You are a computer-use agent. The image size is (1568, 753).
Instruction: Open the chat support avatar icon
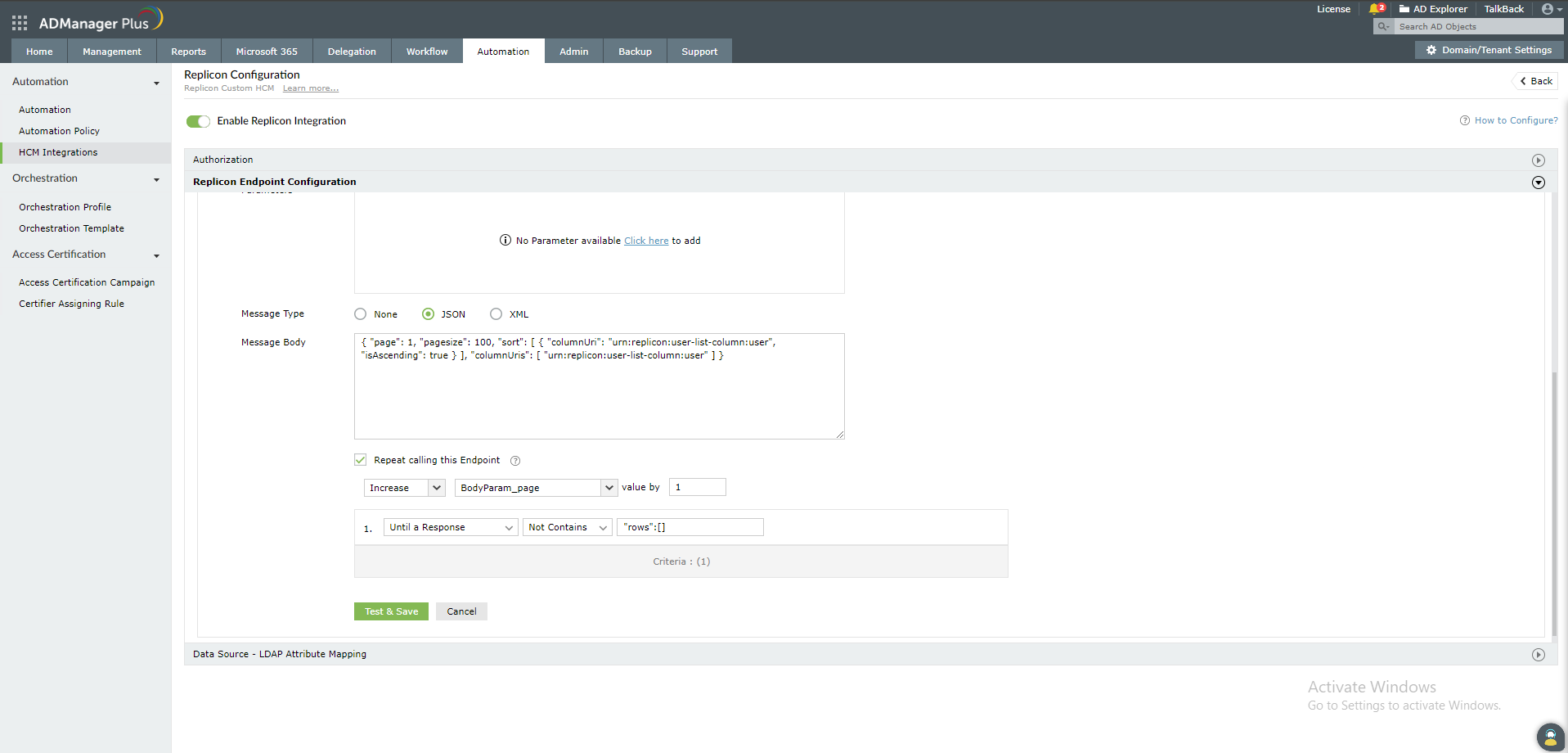click(1550, 737)
